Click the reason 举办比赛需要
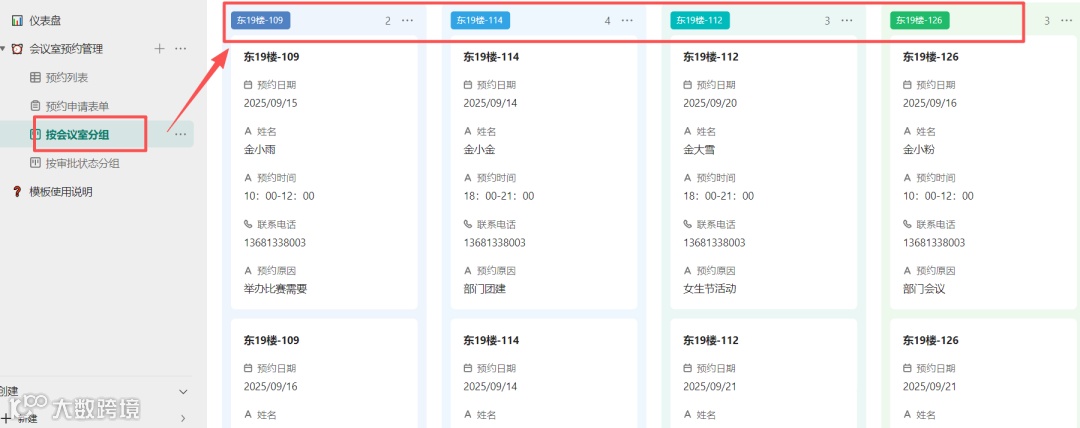This screenshot has height=428, width=1080. (x=276, y=289)
